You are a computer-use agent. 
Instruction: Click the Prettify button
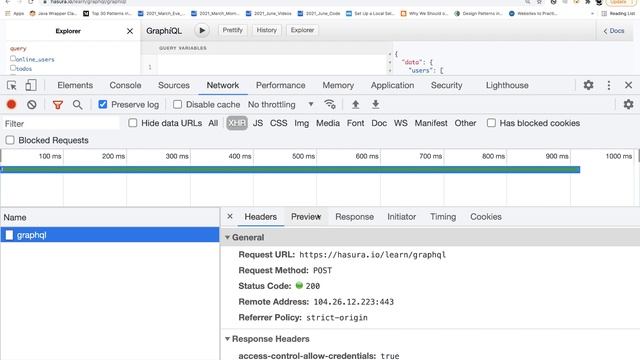[x=233, y=30]
